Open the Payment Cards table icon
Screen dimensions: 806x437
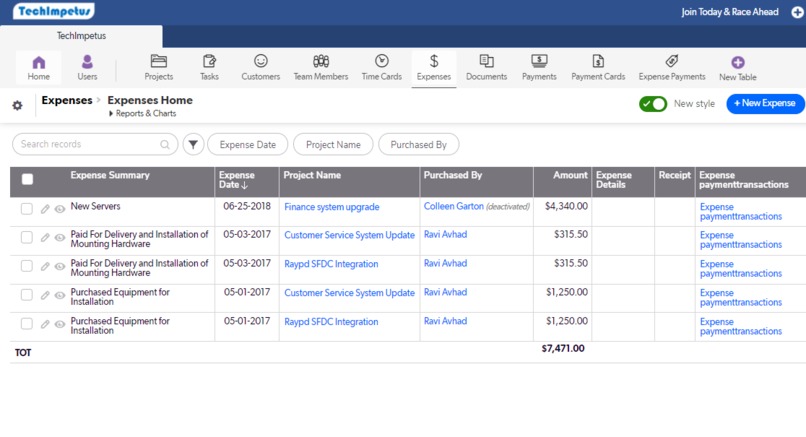tap(598, 61)
